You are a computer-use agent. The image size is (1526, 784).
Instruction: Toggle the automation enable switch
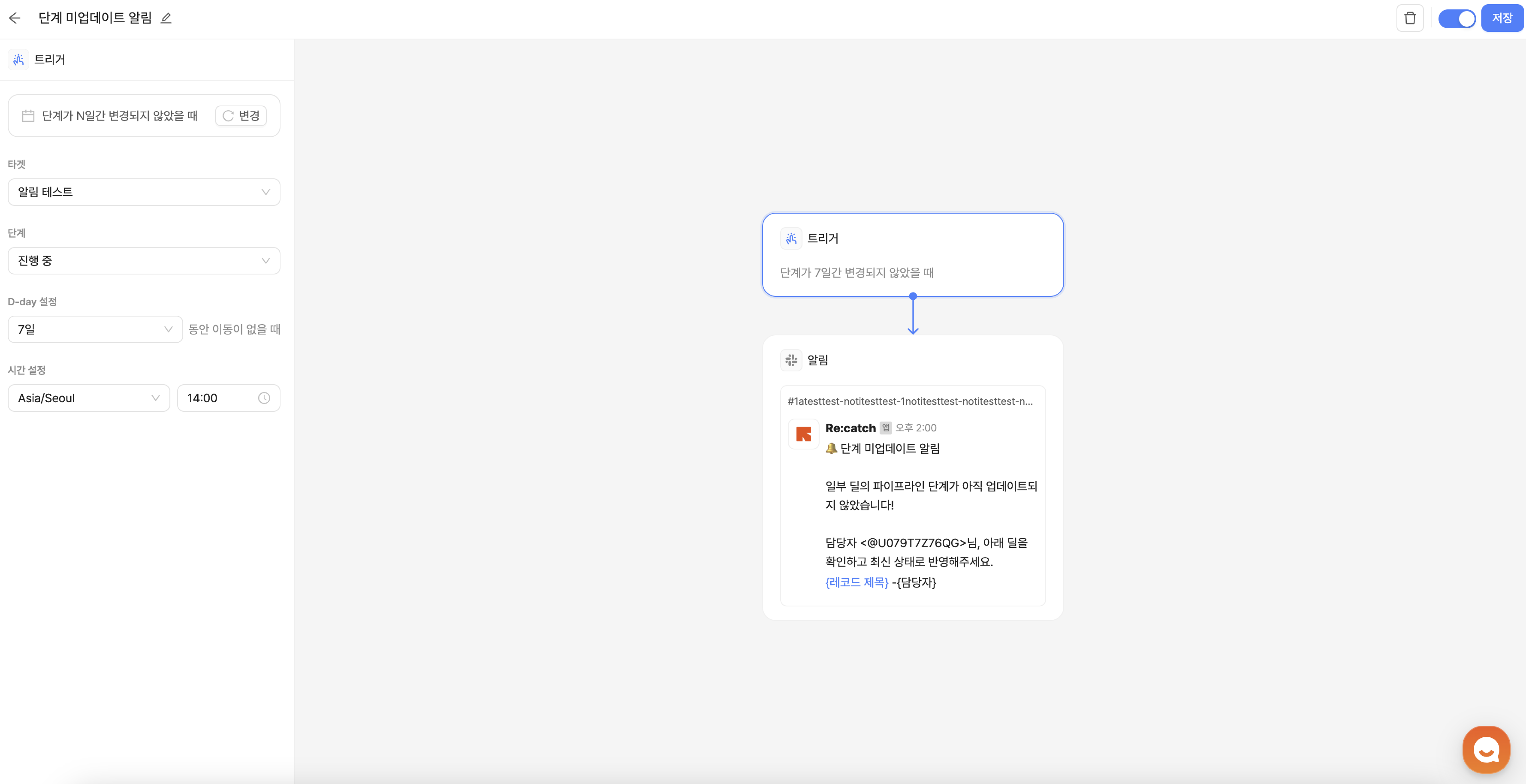pyautogui.click(x=1457, y=18)
